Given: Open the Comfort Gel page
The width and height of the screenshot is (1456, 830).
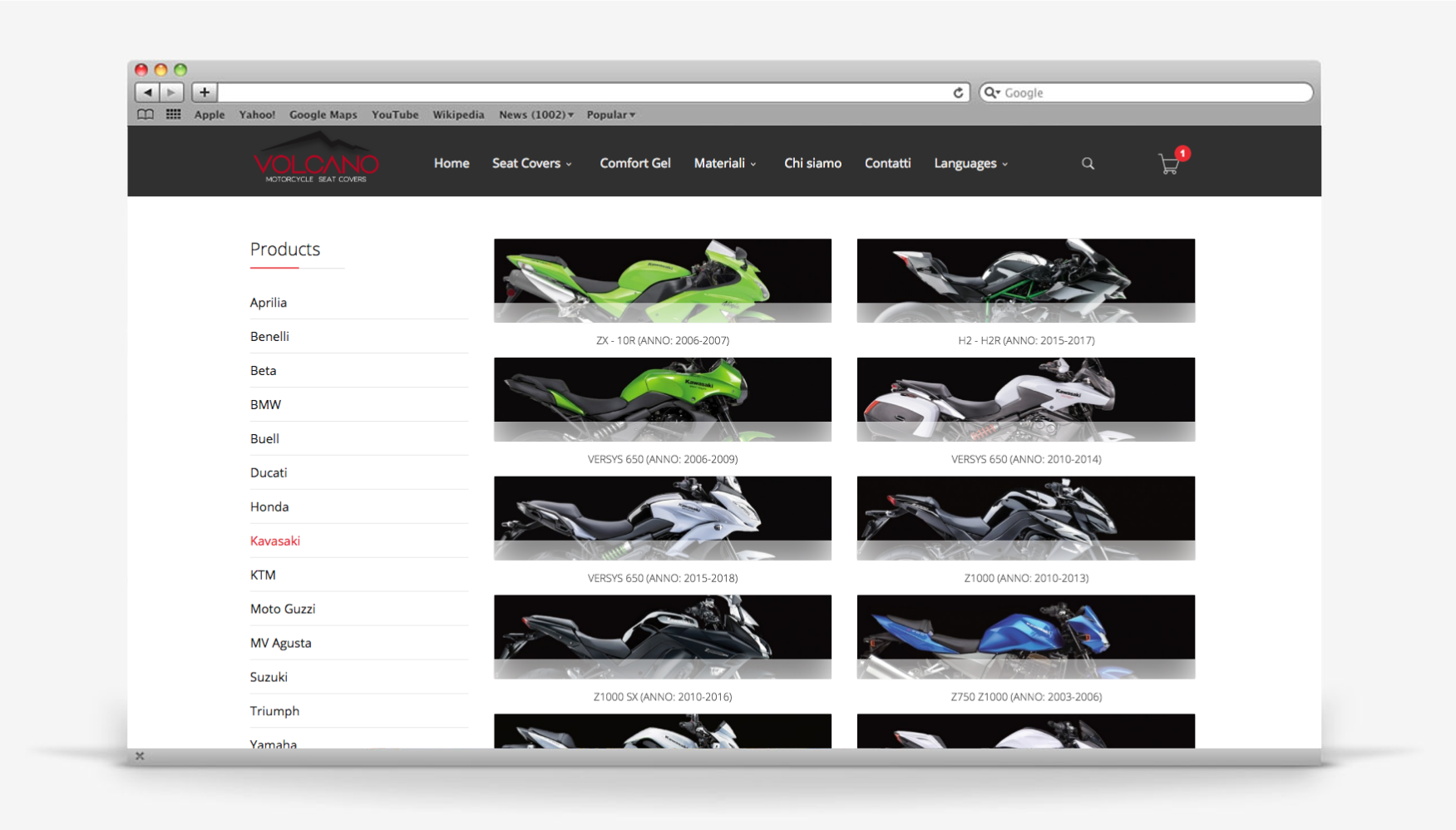Looking at the screenshot, I should pos(635,163).
